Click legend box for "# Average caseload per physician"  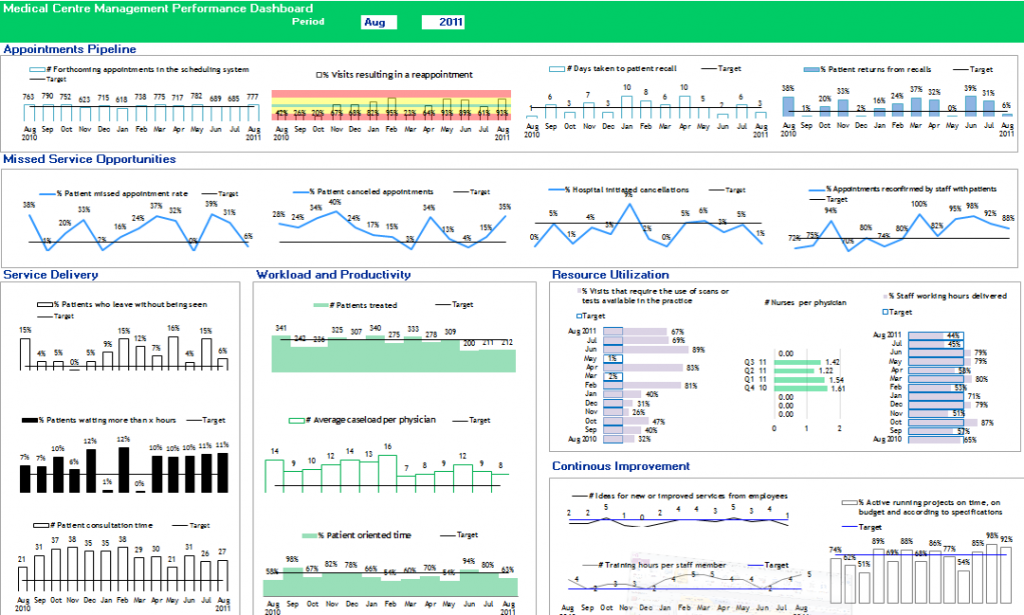point(297,420)
